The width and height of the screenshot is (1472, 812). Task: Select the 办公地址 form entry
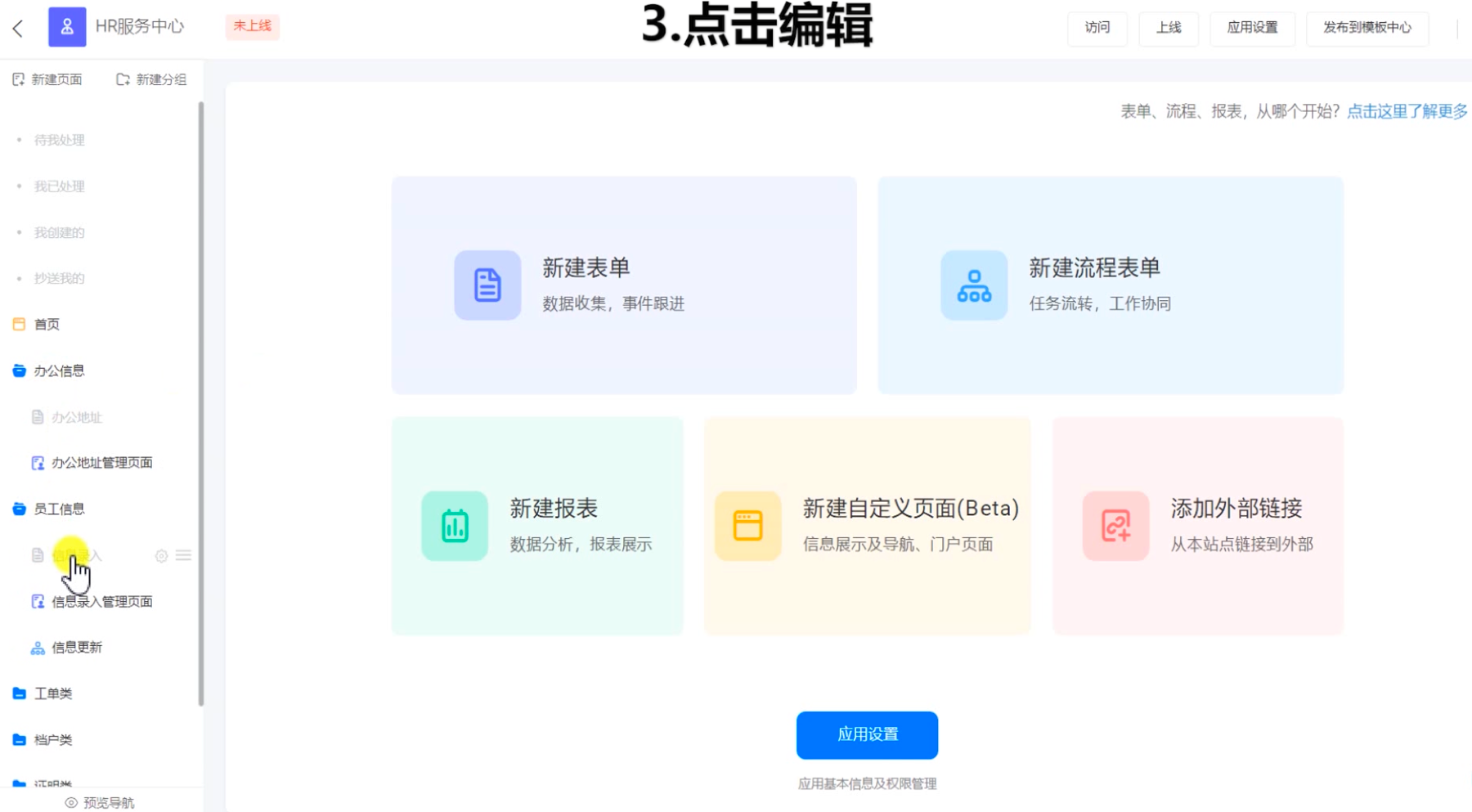coord(77,418)
